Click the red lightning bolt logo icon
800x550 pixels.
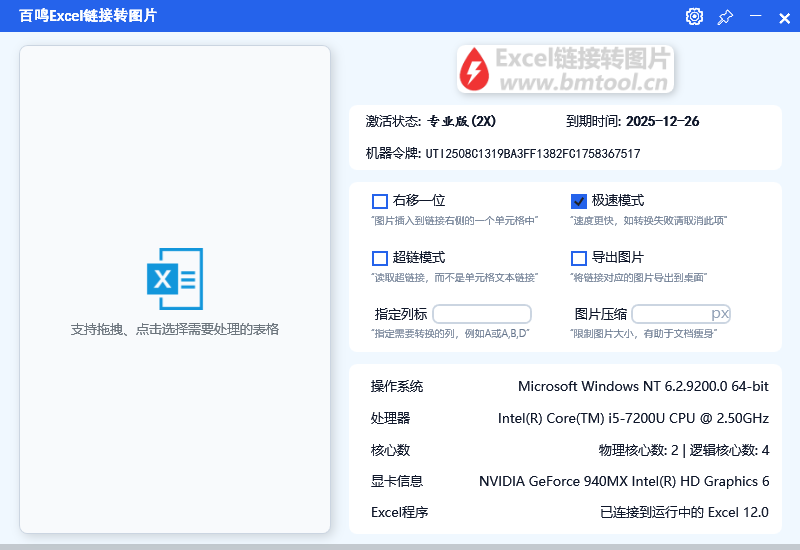(x=474, y=69)
